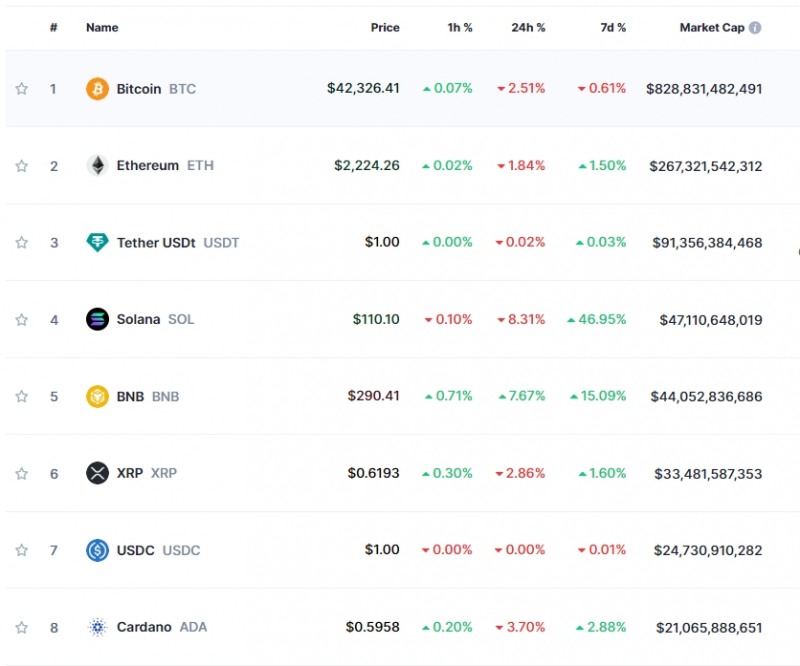Click the Bitcoin coin logo icon
This screenshot has width=800, height=666.
coord(97,89)
